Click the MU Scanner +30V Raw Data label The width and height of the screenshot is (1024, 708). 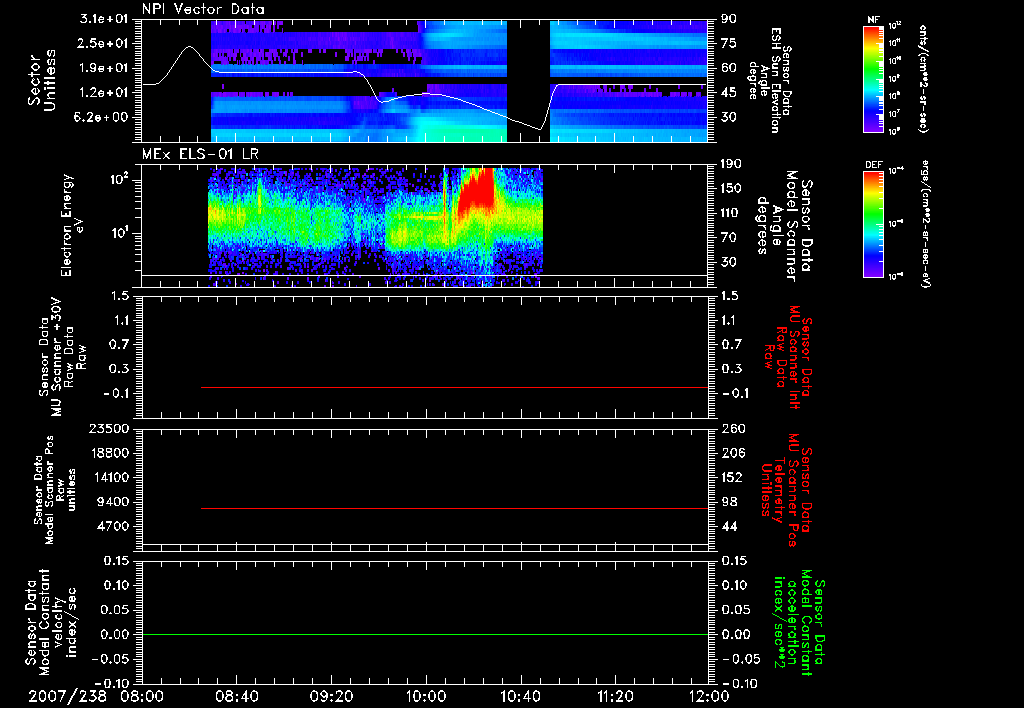62,357
